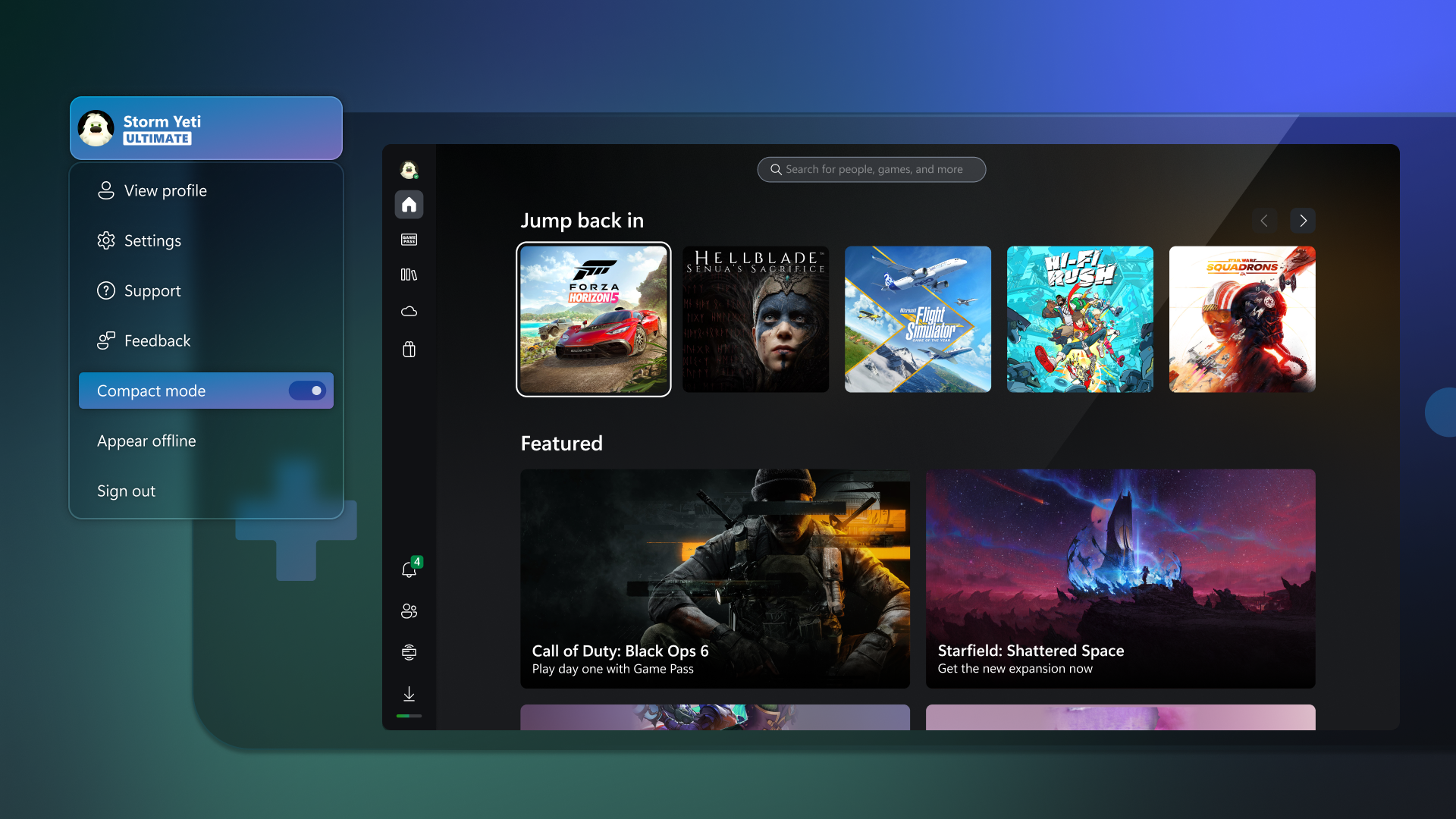Open Support from the account menu
This screenshot has width=1456, height=819.
click(x=152, y=290)
